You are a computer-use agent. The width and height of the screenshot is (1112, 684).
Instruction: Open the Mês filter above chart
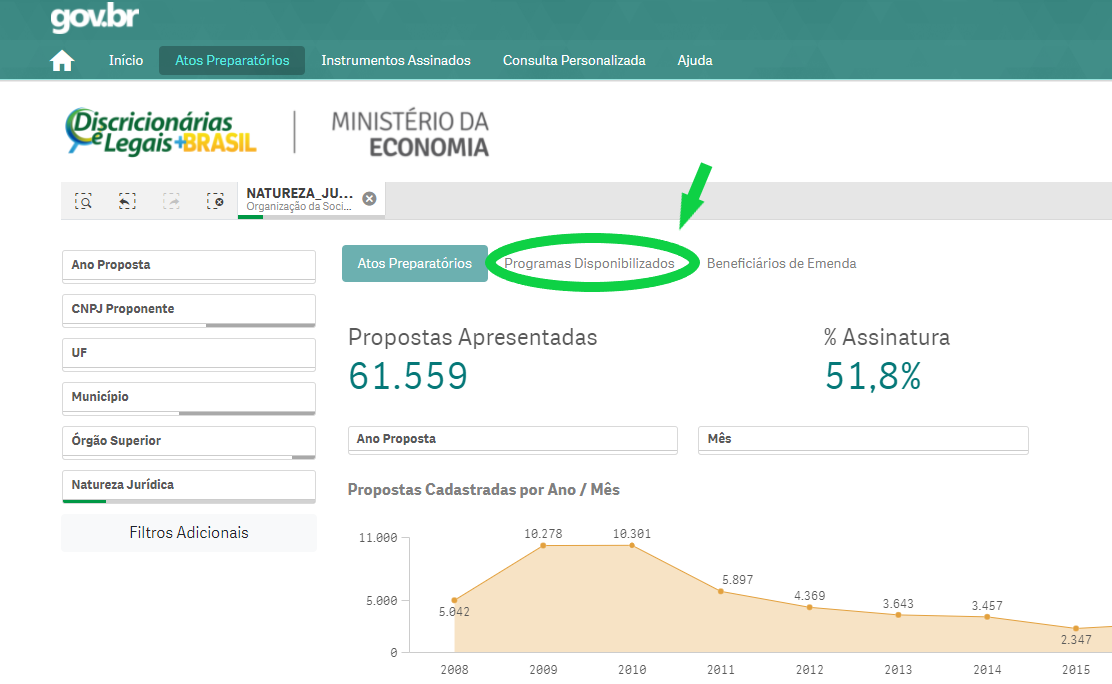point(862,439)
